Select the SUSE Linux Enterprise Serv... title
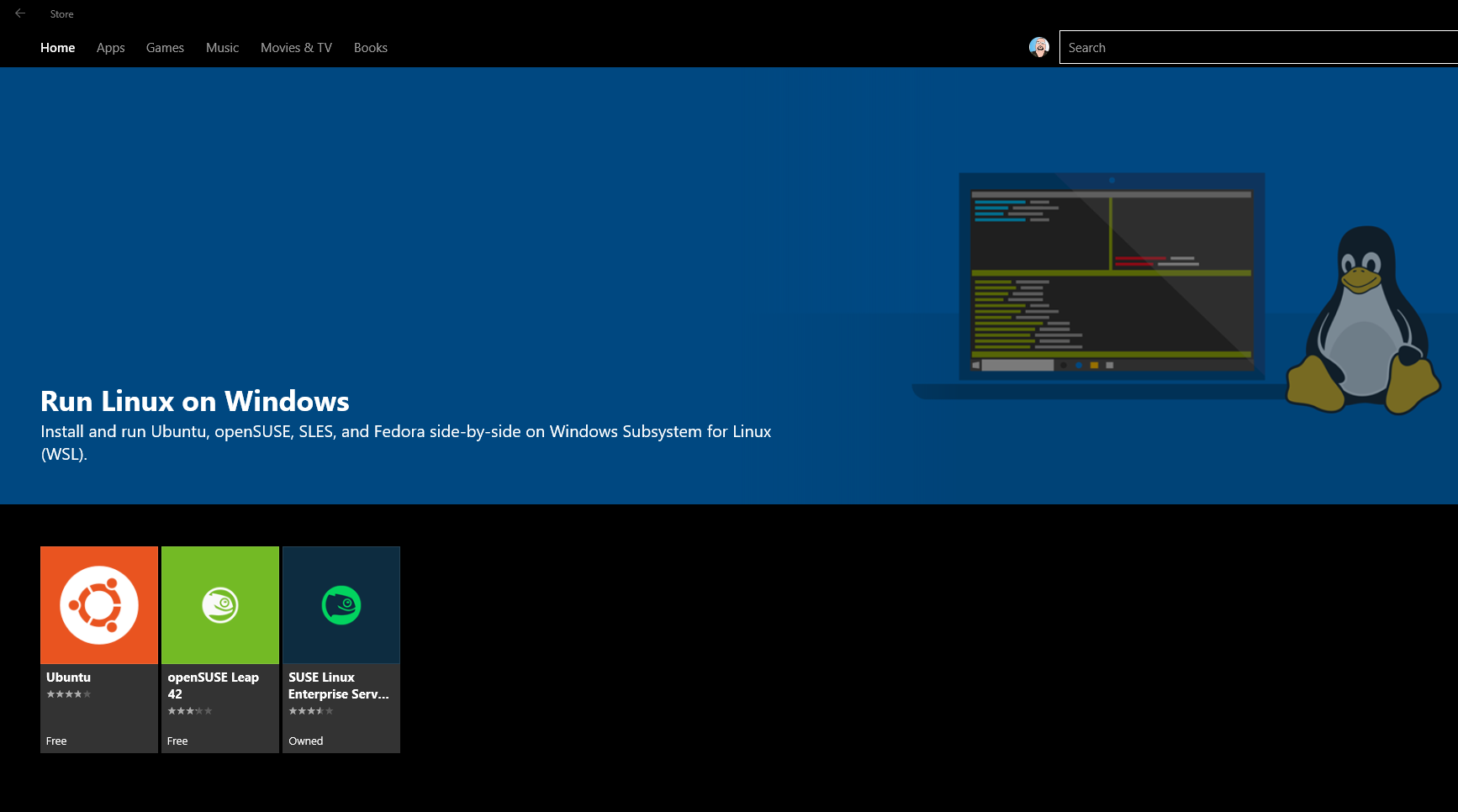1458x812 pixels. [x=339, y=686]
